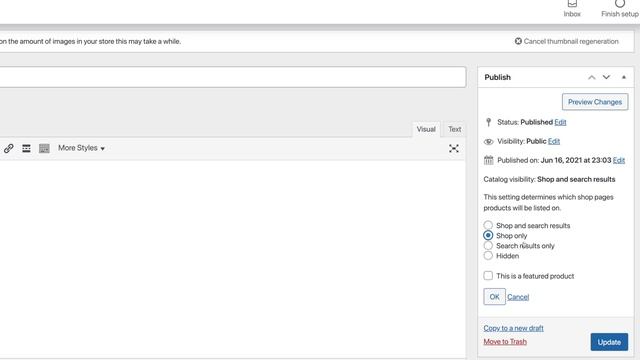Check This is a featured product
Viewport: 640px width, 360px height.
click(488, 276)
